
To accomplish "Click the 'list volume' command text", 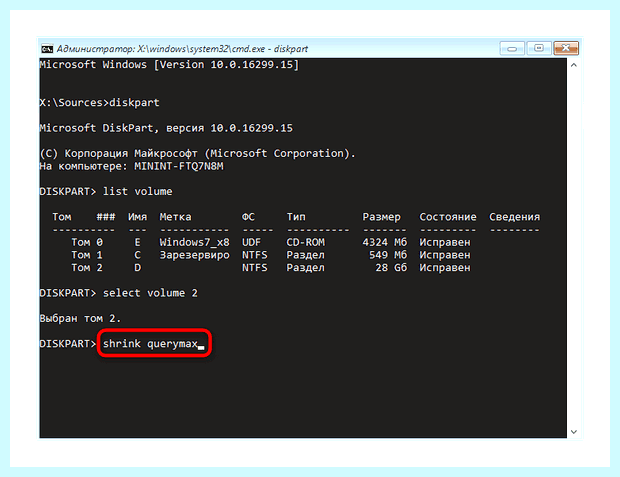I will [138, 191].
